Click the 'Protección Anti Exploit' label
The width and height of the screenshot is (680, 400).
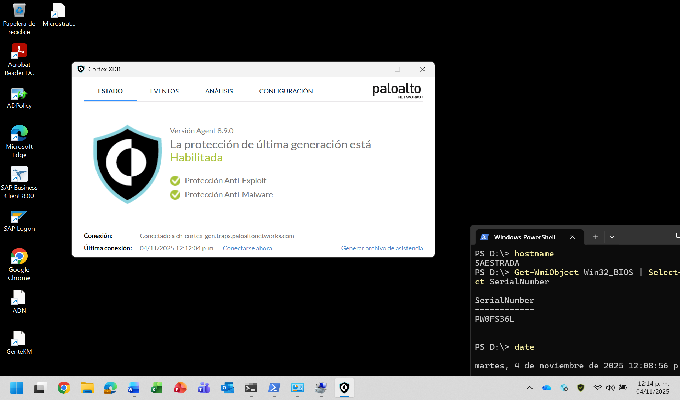coord(226,180)
